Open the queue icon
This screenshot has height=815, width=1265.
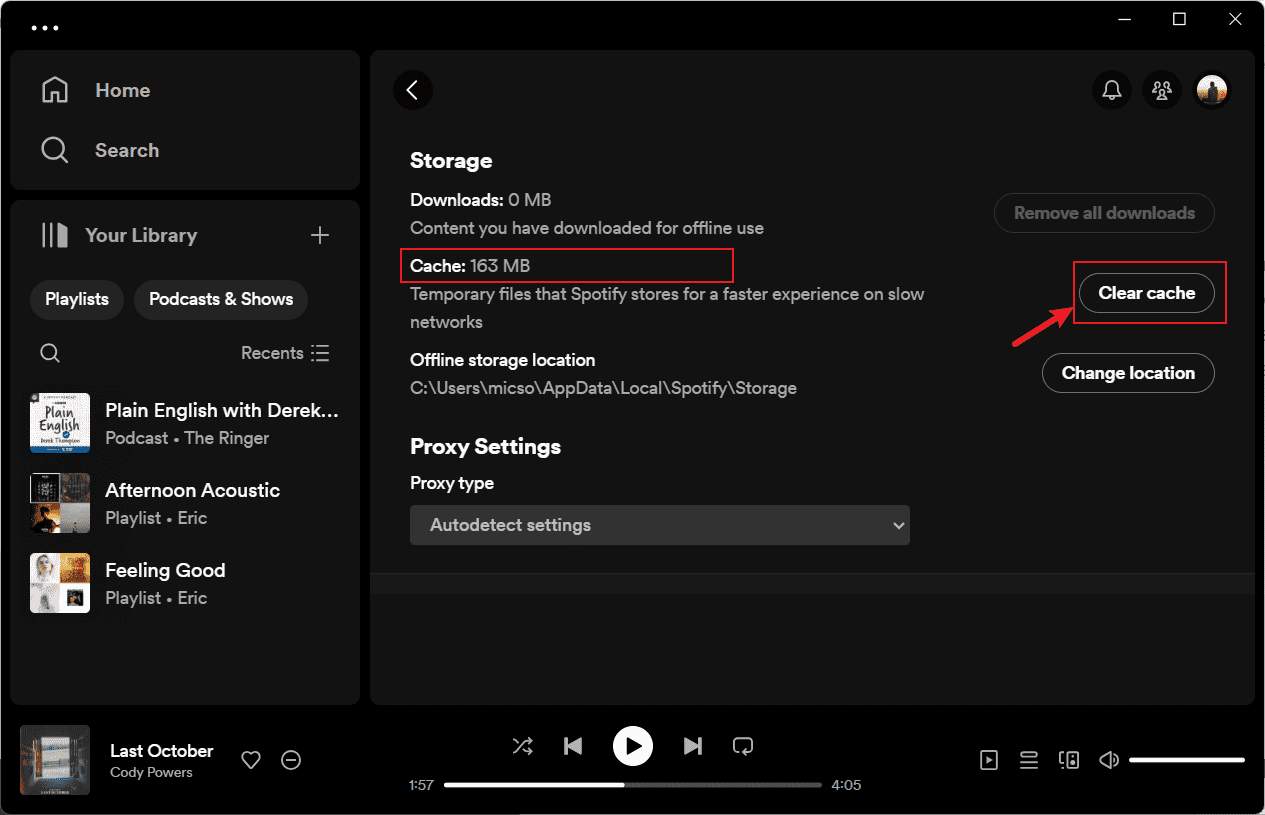tap(1028, 760)
